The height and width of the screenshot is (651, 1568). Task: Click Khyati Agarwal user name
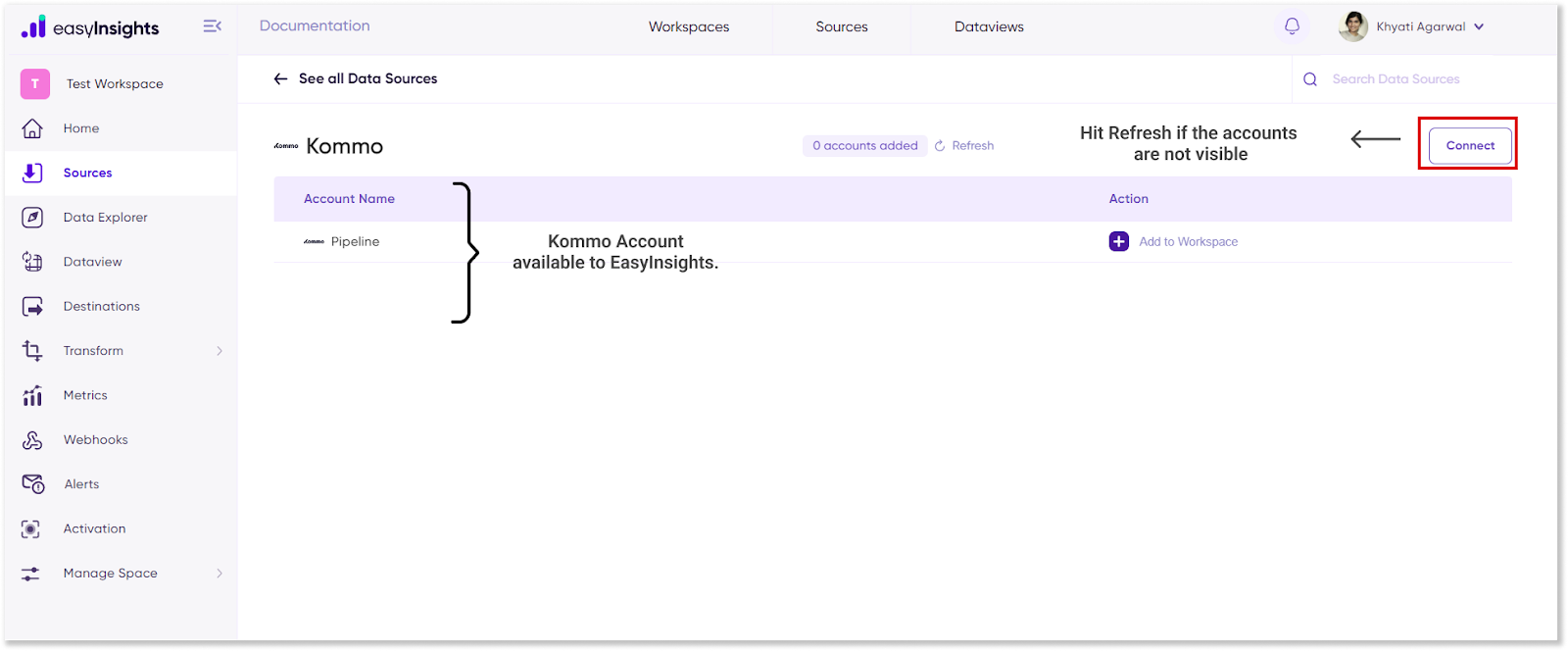[x=1420, y=26]
